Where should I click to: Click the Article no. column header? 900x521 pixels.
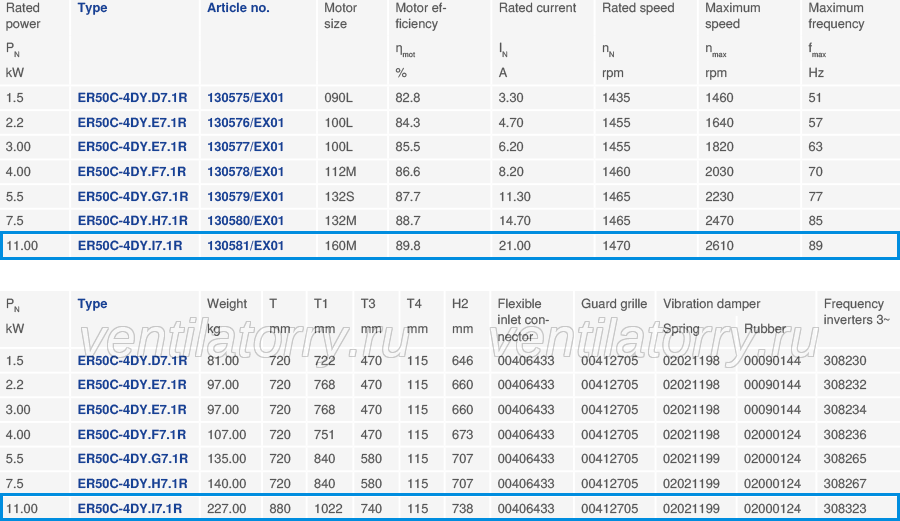(x=238, y=8)
